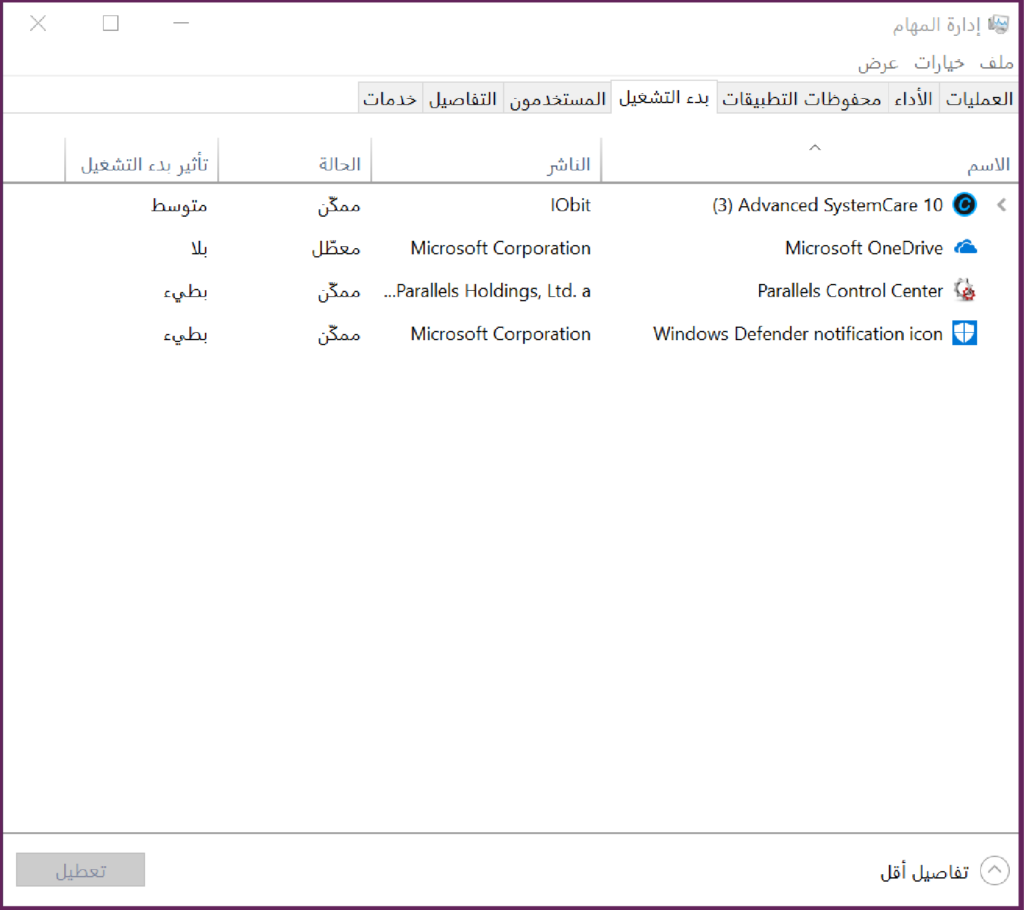Sort by the 'الحالة' column header
The image size is (1024, 910).
click(x=295, y=161)
